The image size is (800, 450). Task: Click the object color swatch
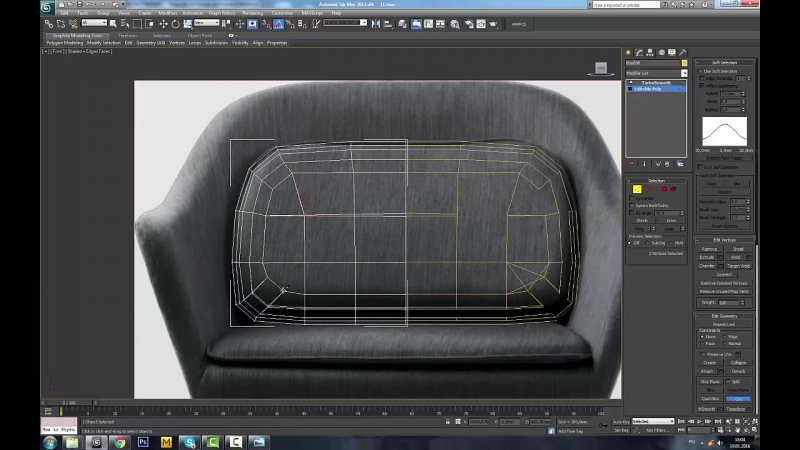(x=684, y=63)
